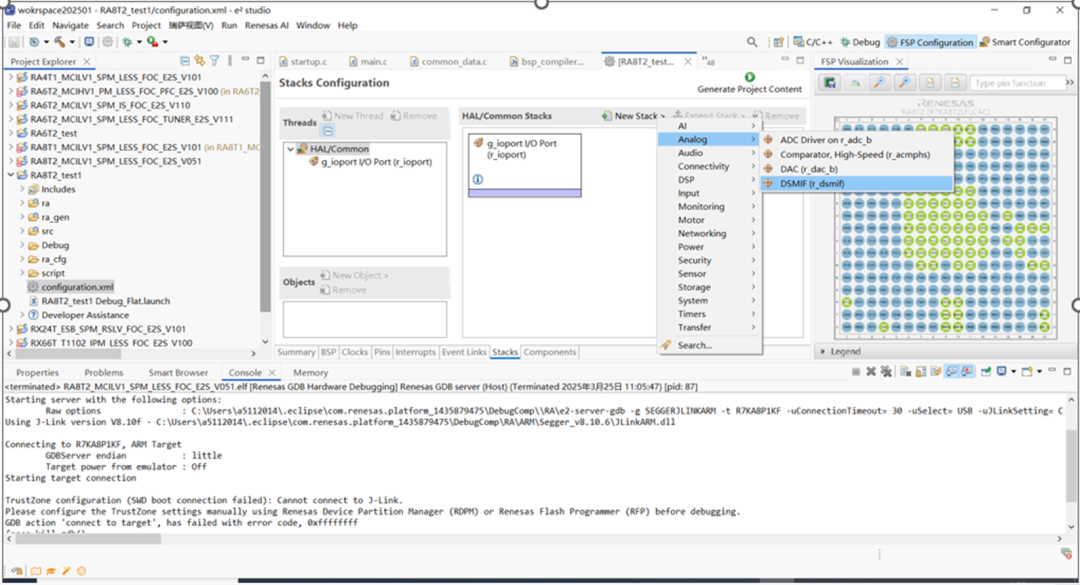Click the green Generate Project Content icon
Viewport: 1080px width, 585px height.
[x=749, y=77]
